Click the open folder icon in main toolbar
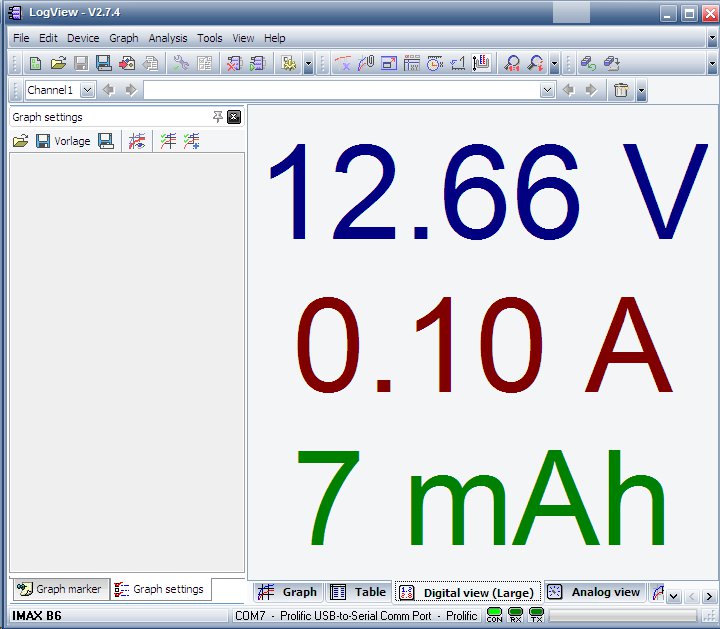720x629 pixels. point(58,63)
